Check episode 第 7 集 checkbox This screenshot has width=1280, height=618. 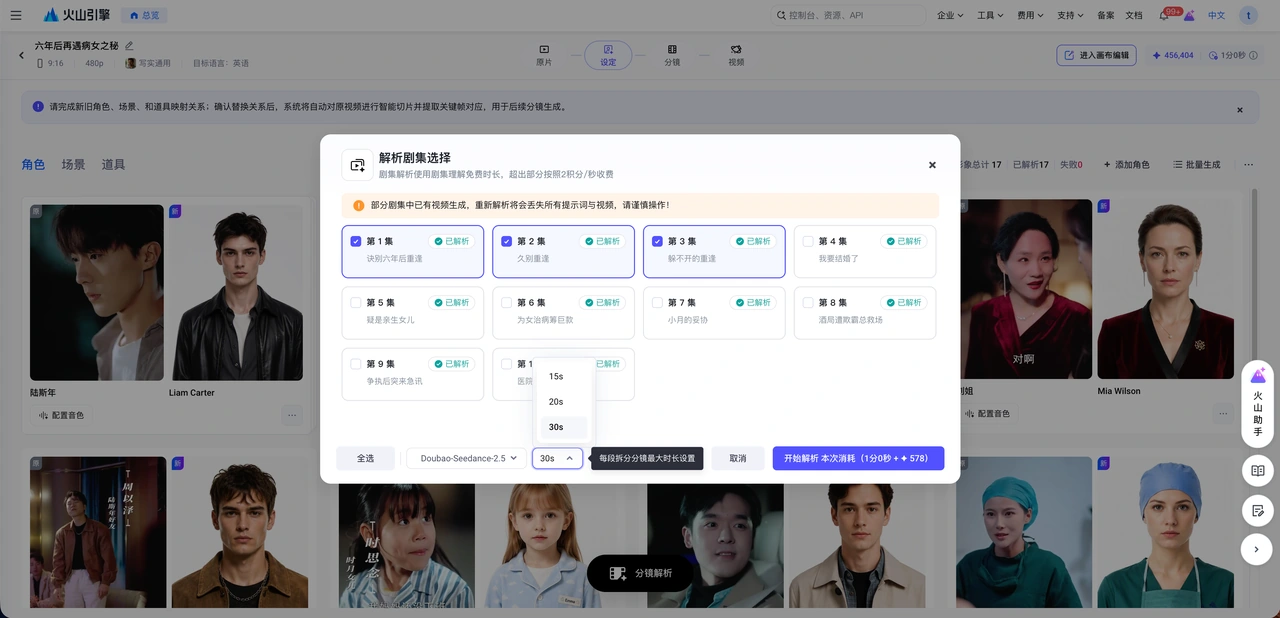pos(657,302)
